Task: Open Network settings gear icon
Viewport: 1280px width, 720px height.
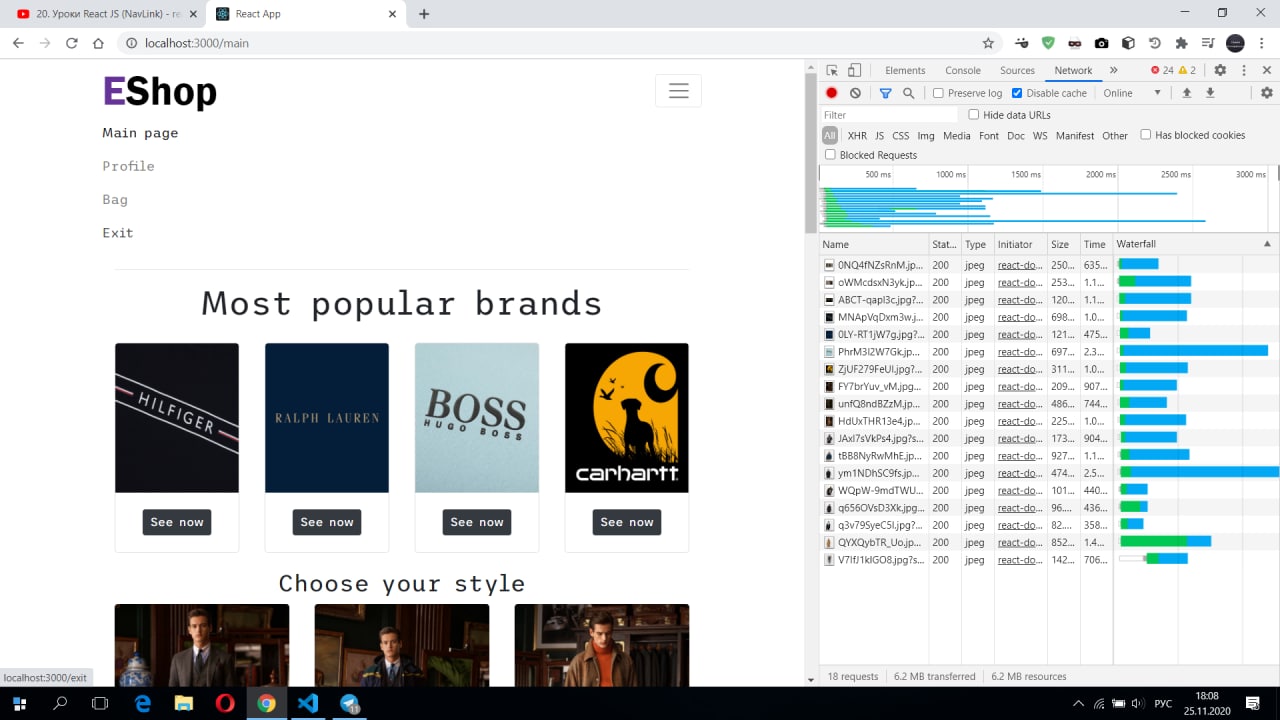Action: 1267,93
